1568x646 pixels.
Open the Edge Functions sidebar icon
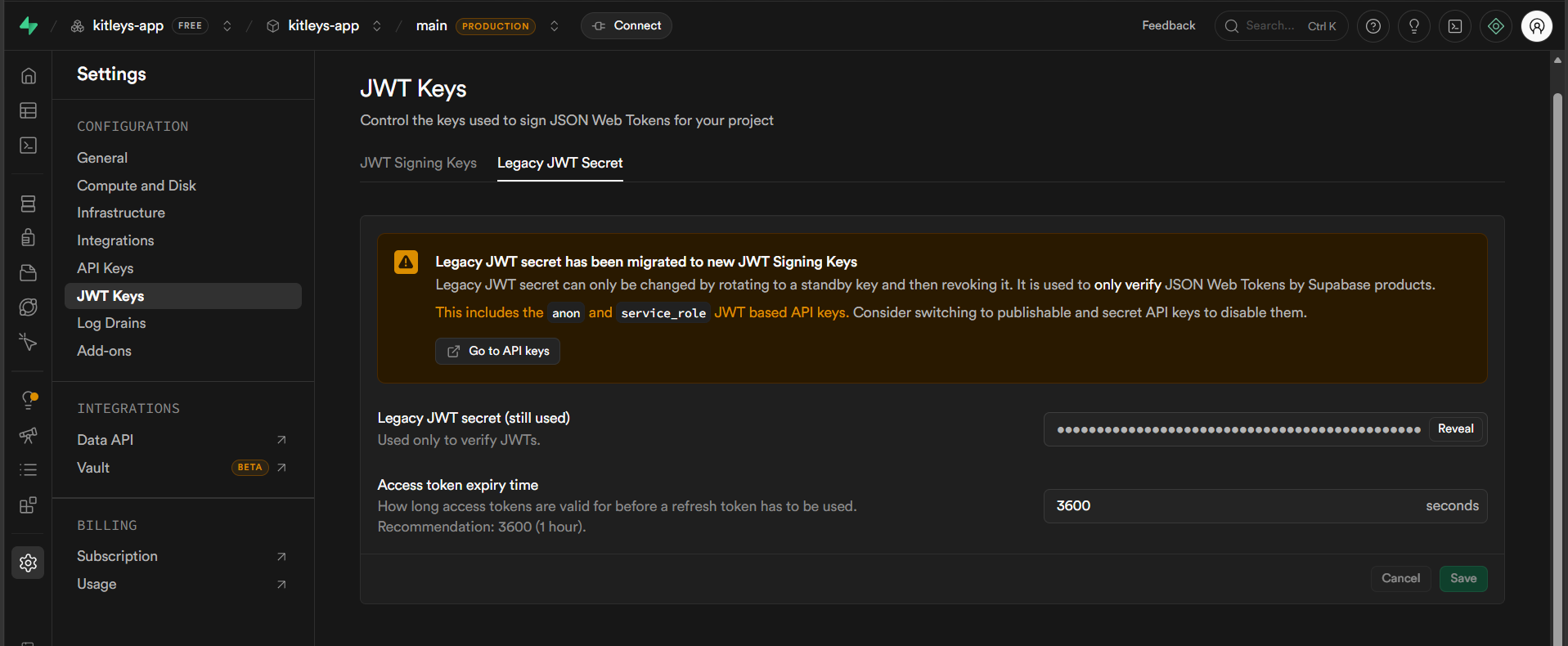coord(29,307)
